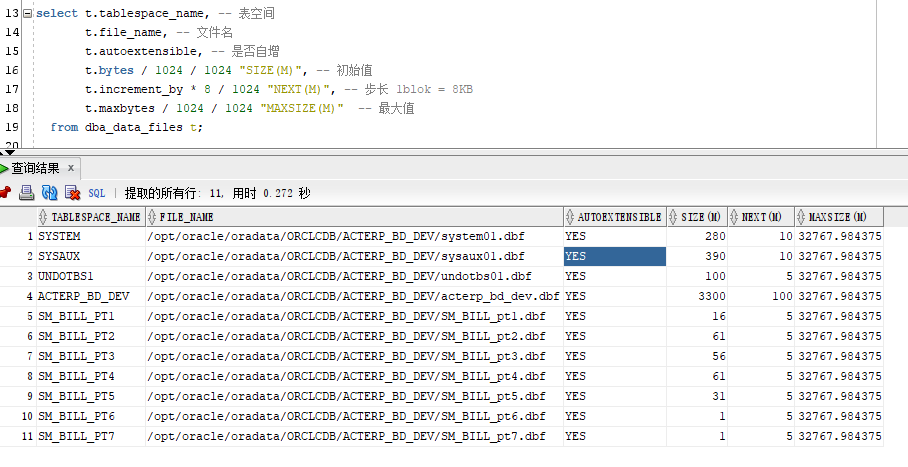Select row number 5 header
Image resolution: width=908 pixels, height=467 pixels.
[x=29, y=316]
